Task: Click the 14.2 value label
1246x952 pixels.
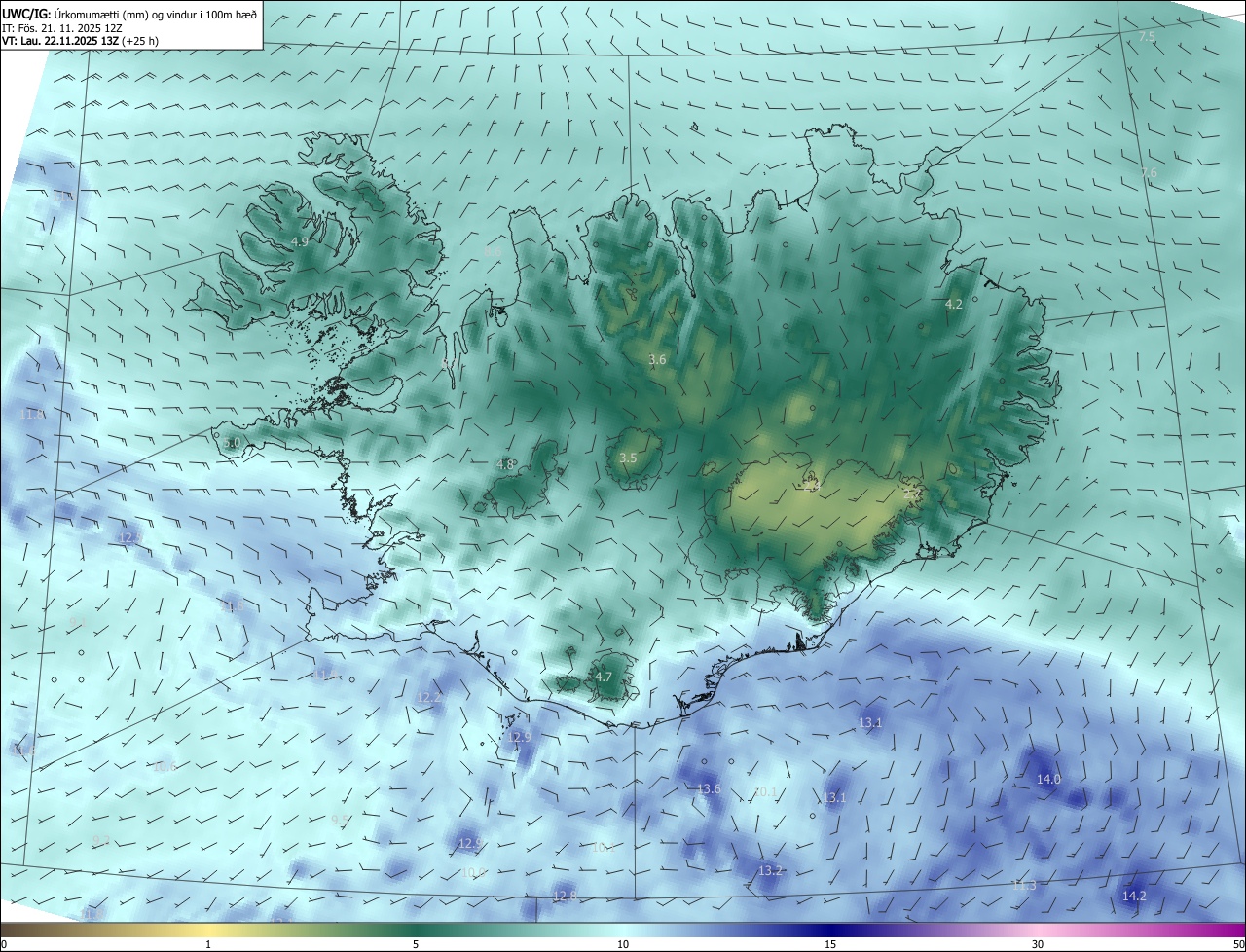Action: pyautogui.click(x=1134, y=896)
